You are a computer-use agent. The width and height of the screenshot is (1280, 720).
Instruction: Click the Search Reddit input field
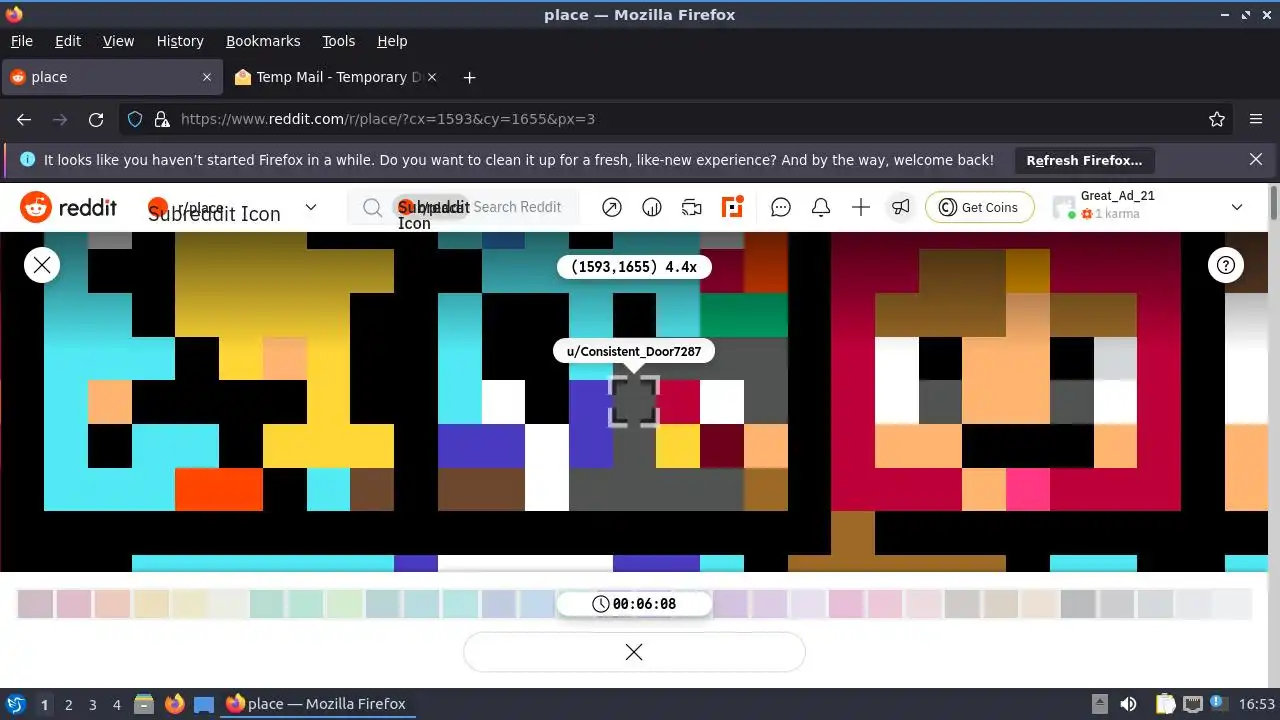pyautogui.click(x=463, y=207)
